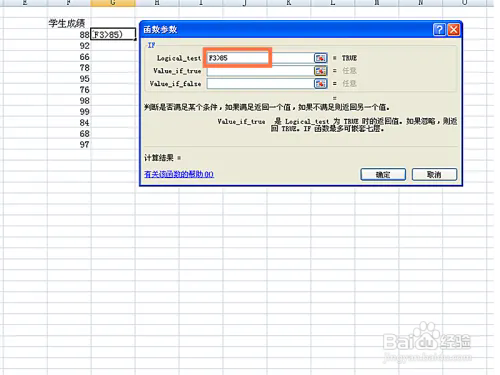
Task: Select column K header
Action: point(289,3)
